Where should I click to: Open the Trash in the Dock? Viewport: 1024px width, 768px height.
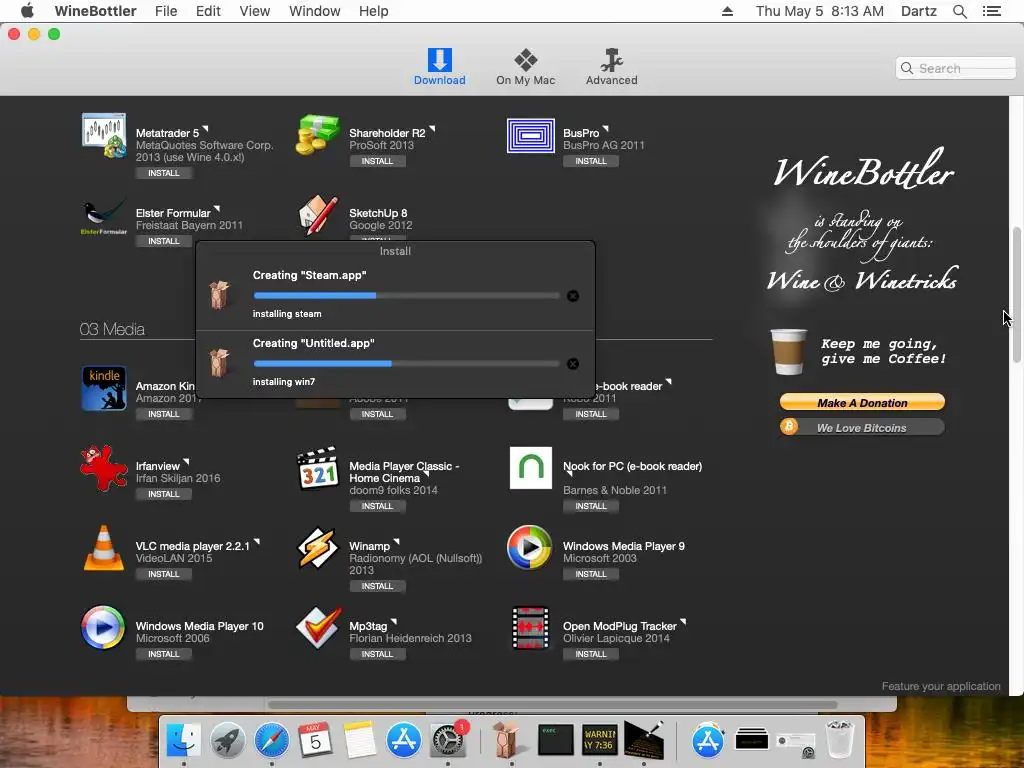[x=839, y=741]
